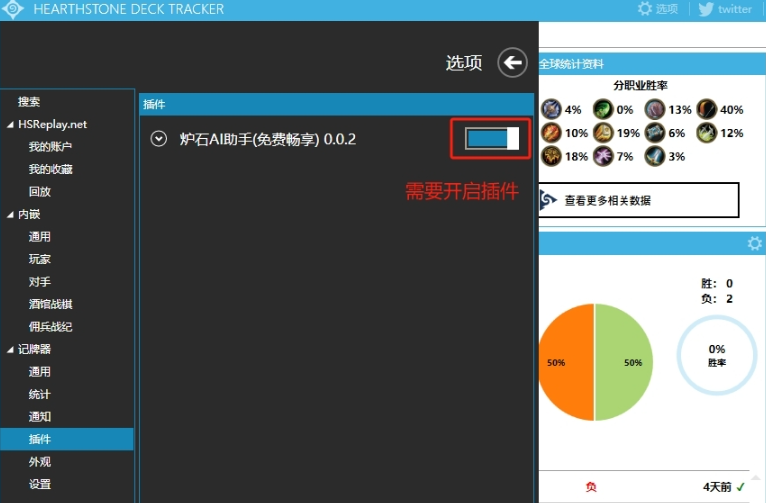Image resolution: width=766 pixels, height=503 pixels.
Task: Click the class icon showing 7% winrate
Action: (x=603, y=156)
